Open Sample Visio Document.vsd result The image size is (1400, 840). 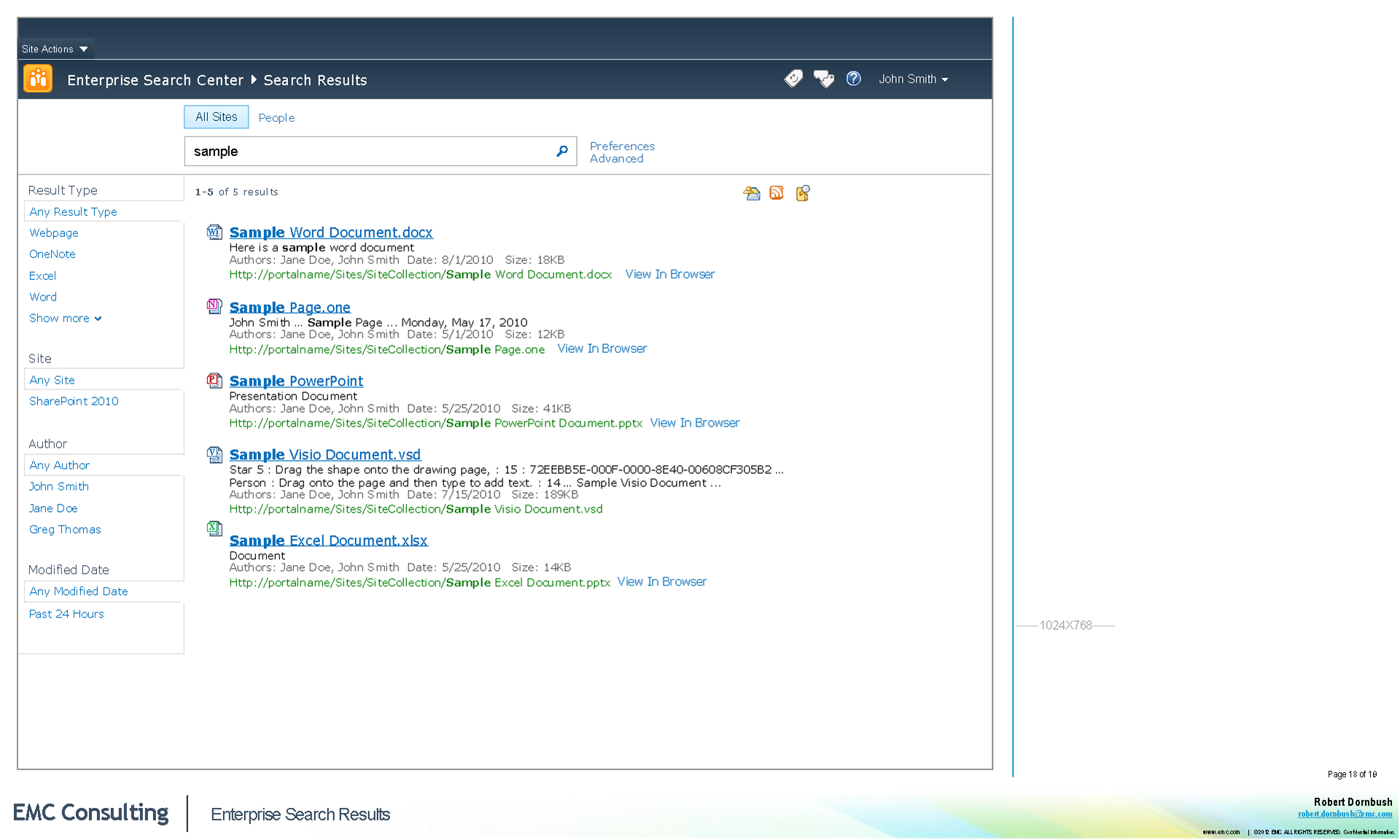click(x=324, y=454)
